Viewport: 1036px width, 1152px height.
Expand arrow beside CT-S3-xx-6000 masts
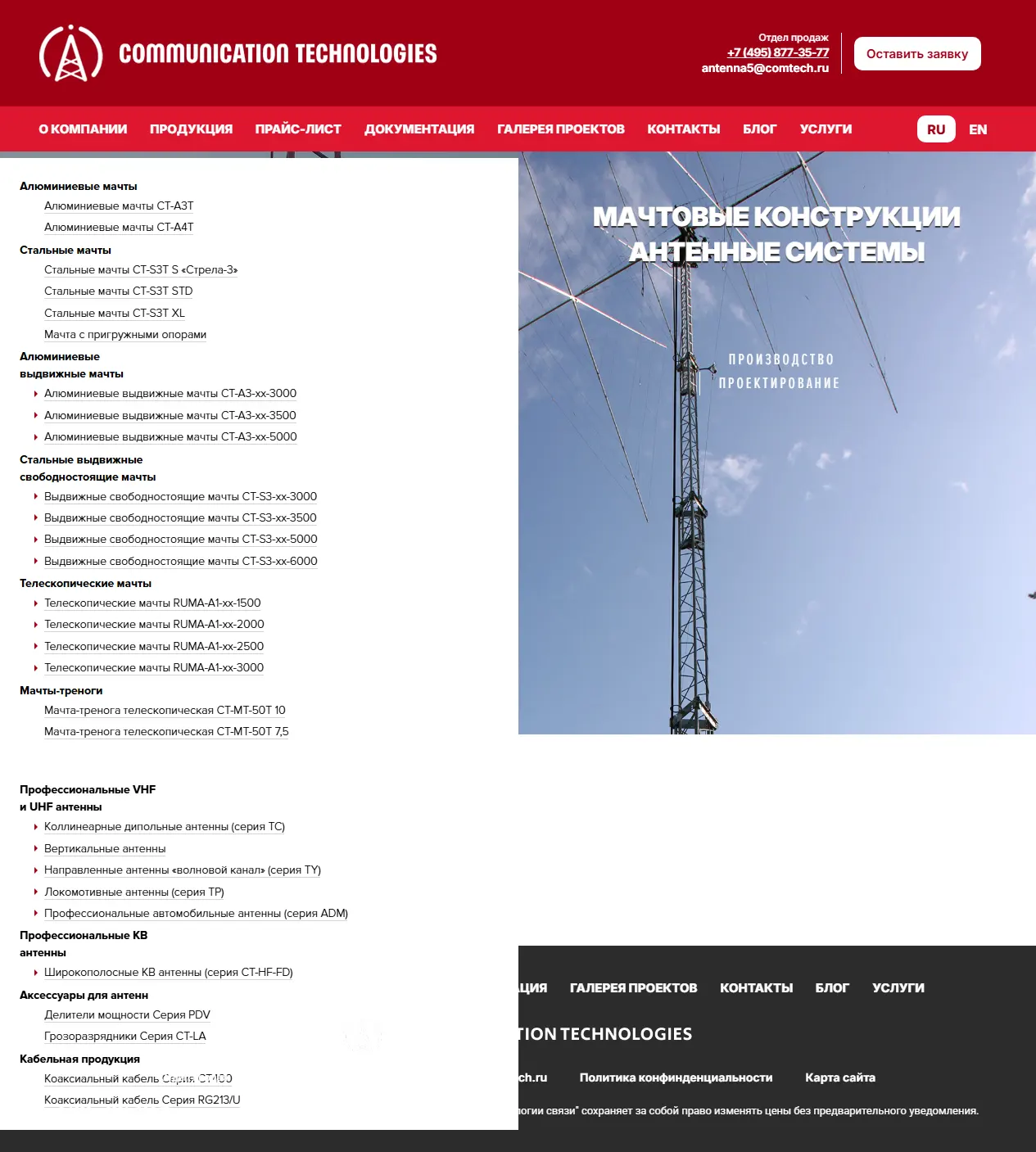(36, 562)
